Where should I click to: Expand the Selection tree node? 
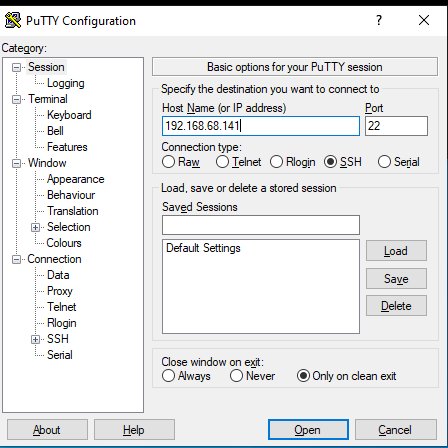[x=35, y=227]
